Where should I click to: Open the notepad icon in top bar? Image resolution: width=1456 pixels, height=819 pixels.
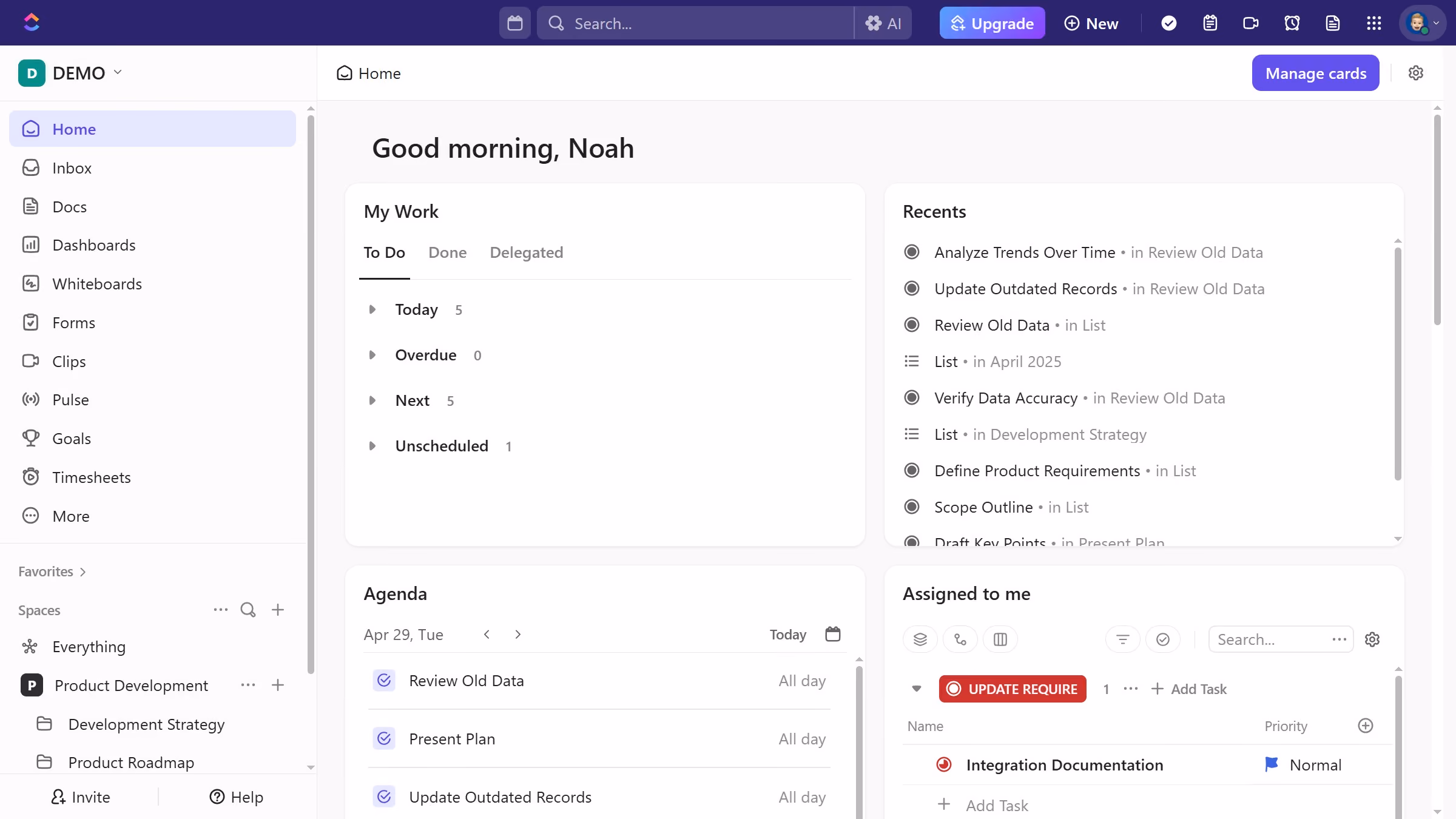coord(1210,23)
